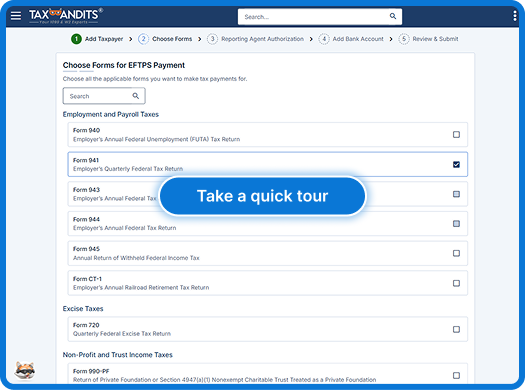Click "Annual Return of Withheld Federal Income Tax"
Viewport: 525px width, 390px height.
[136, 258]
